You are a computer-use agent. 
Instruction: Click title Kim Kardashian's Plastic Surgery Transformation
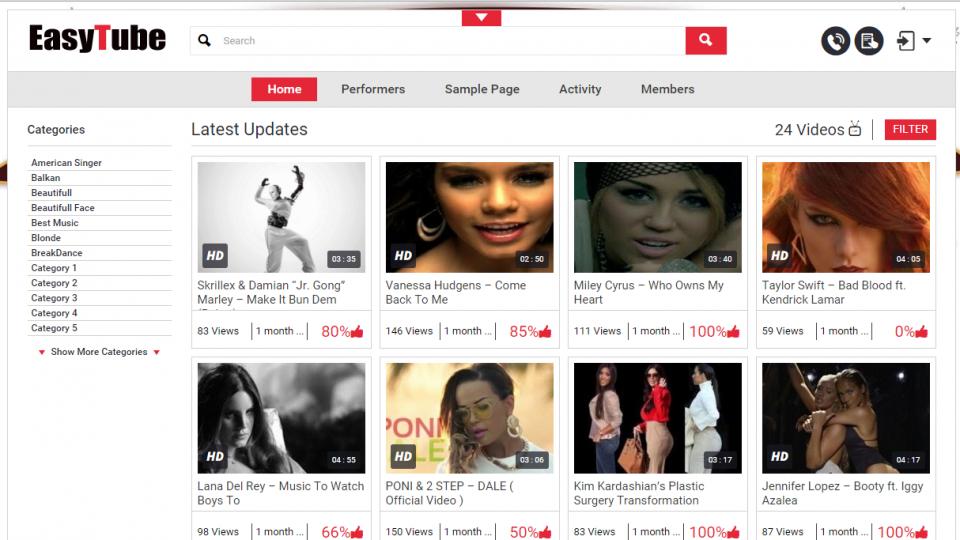[639, 493]
